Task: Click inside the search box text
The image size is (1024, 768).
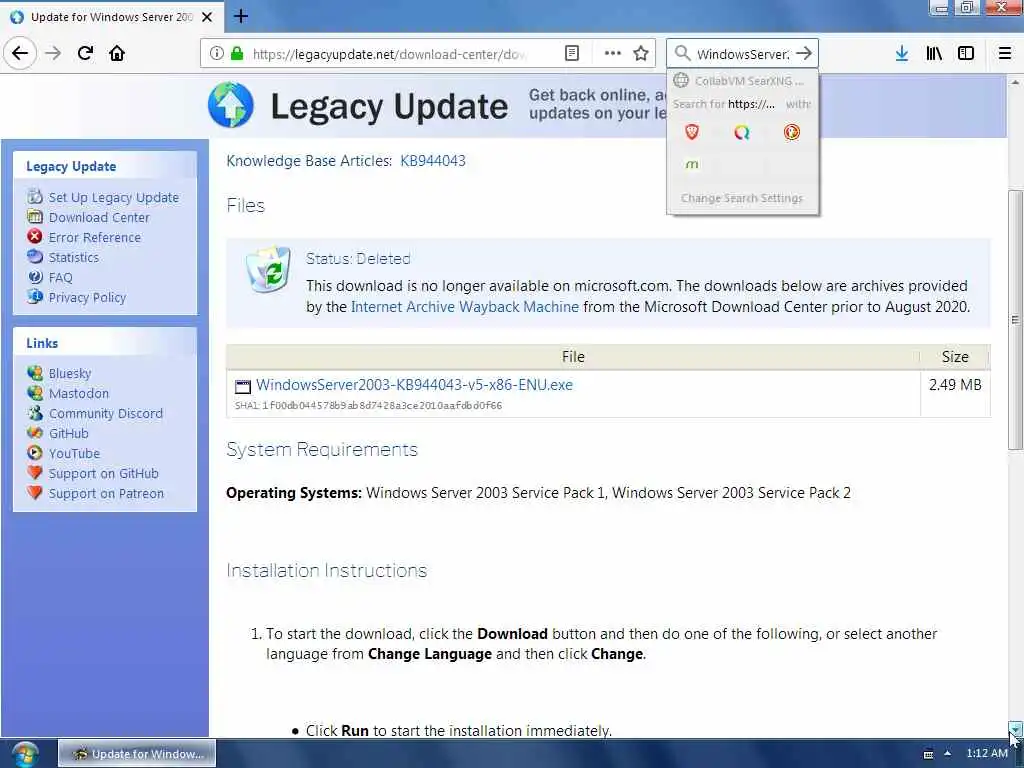Action: click(x=743, y=54)
